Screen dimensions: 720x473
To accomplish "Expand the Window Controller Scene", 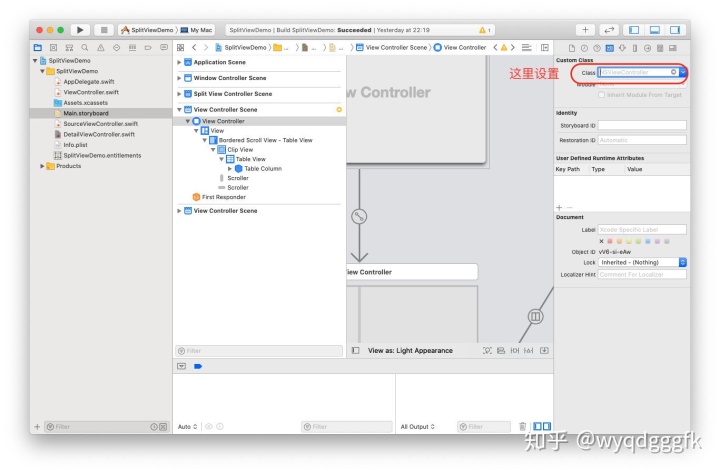I will click(179, 78).
